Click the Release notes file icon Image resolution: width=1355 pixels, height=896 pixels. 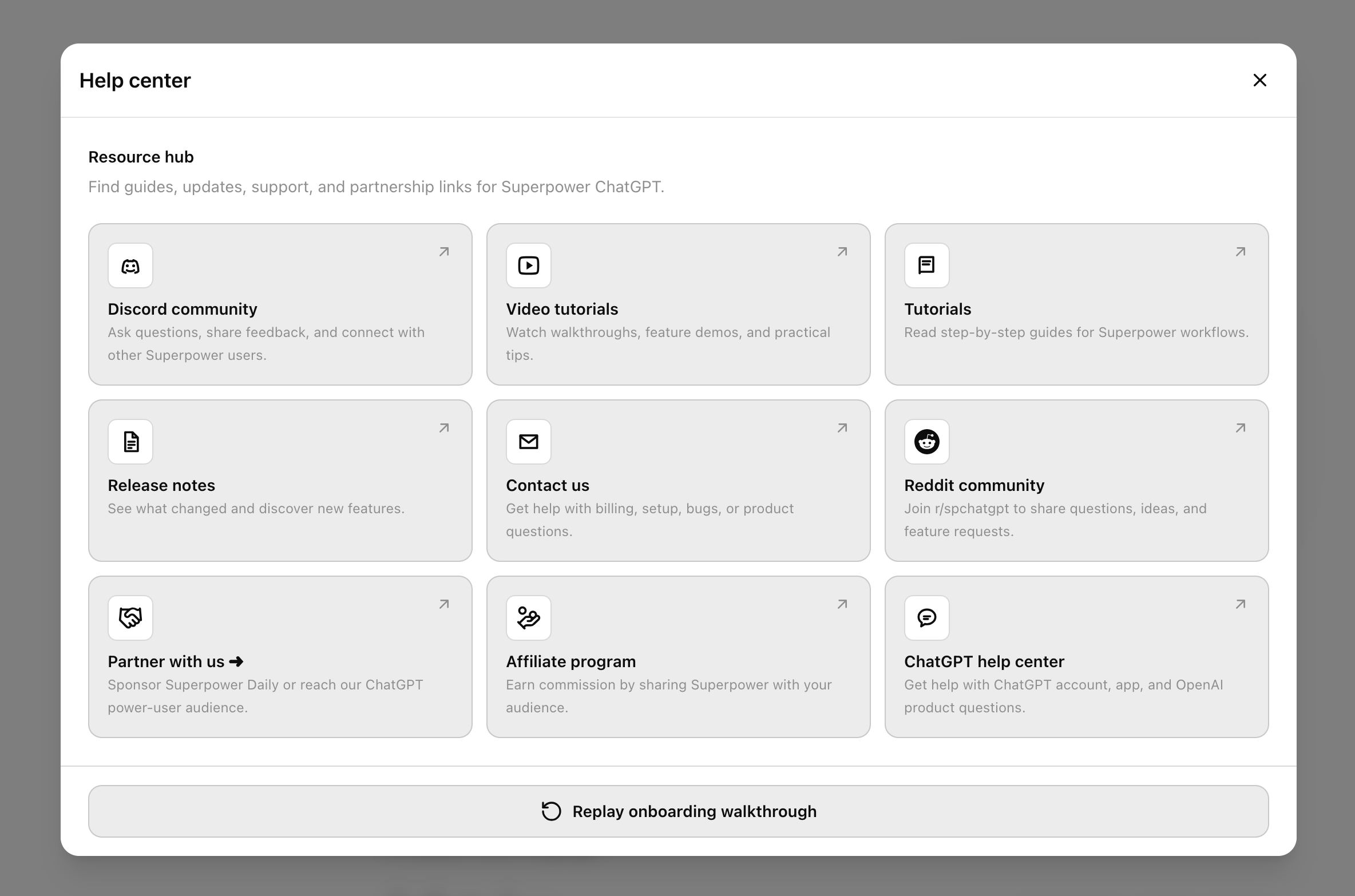[x=131, y=442]
